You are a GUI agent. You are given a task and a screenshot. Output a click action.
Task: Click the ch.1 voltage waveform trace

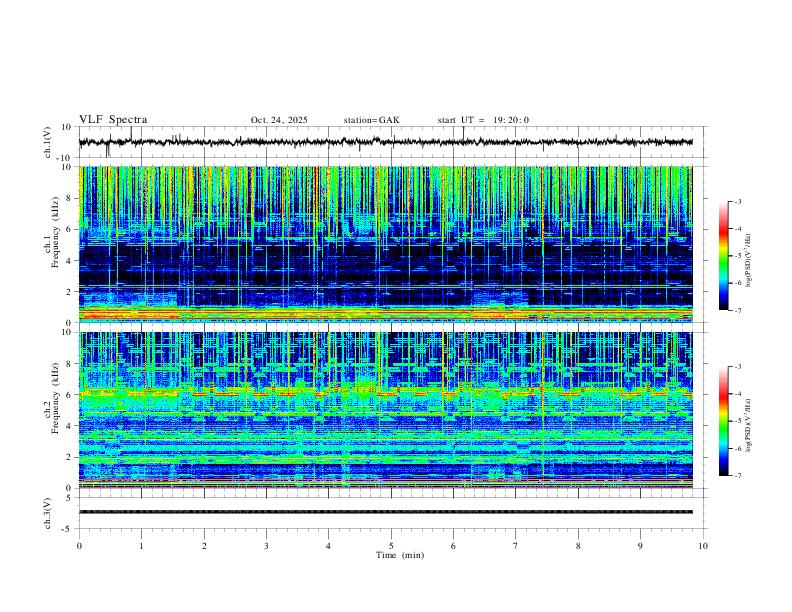point(385,142)
